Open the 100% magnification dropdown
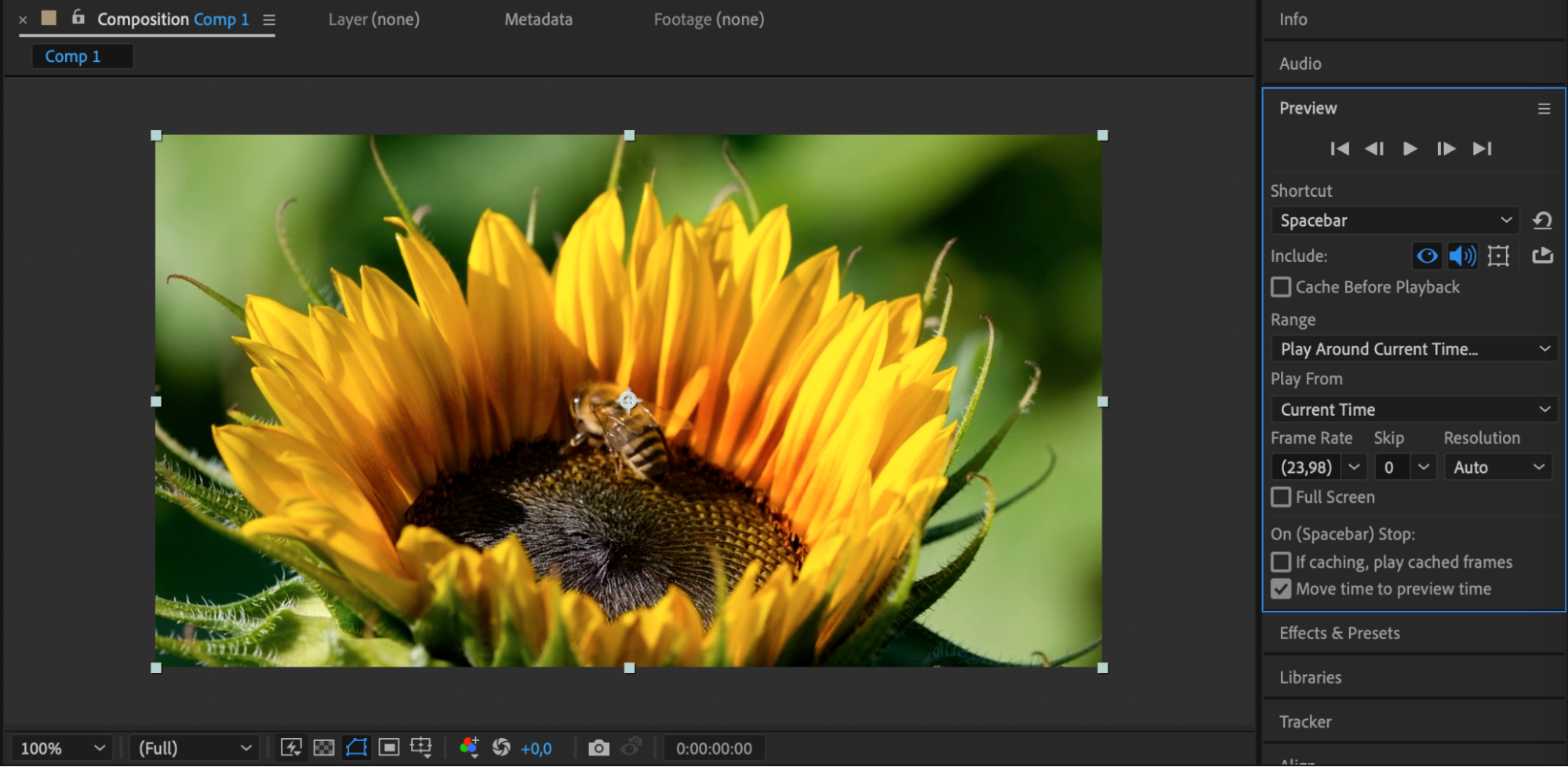This screenshot has height=767, width=1568. coord(62,748)
